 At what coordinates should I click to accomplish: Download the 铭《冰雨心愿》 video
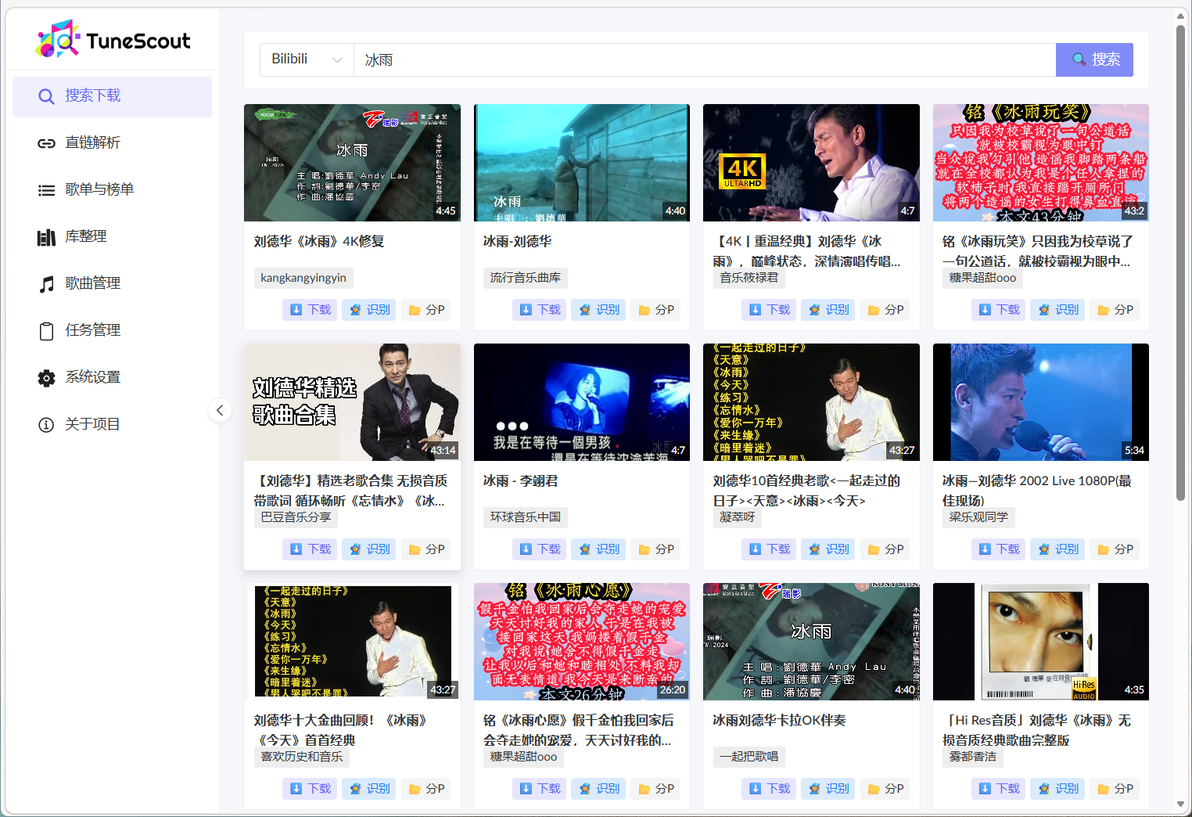540,788
